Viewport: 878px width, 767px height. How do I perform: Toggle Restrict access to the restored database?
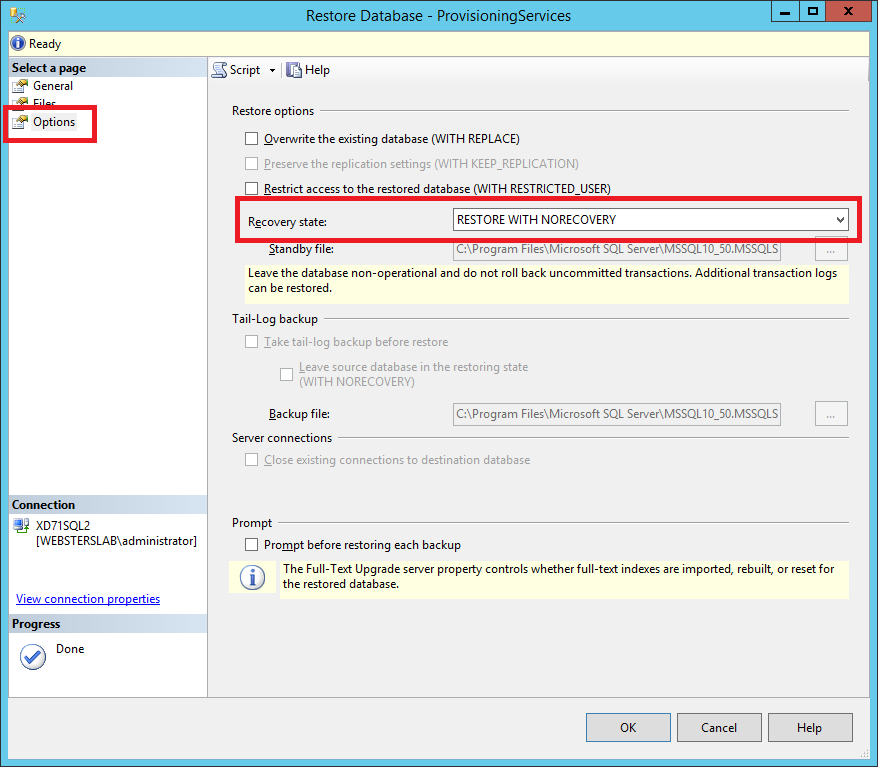pyautogui.click(x=252, y=188)
